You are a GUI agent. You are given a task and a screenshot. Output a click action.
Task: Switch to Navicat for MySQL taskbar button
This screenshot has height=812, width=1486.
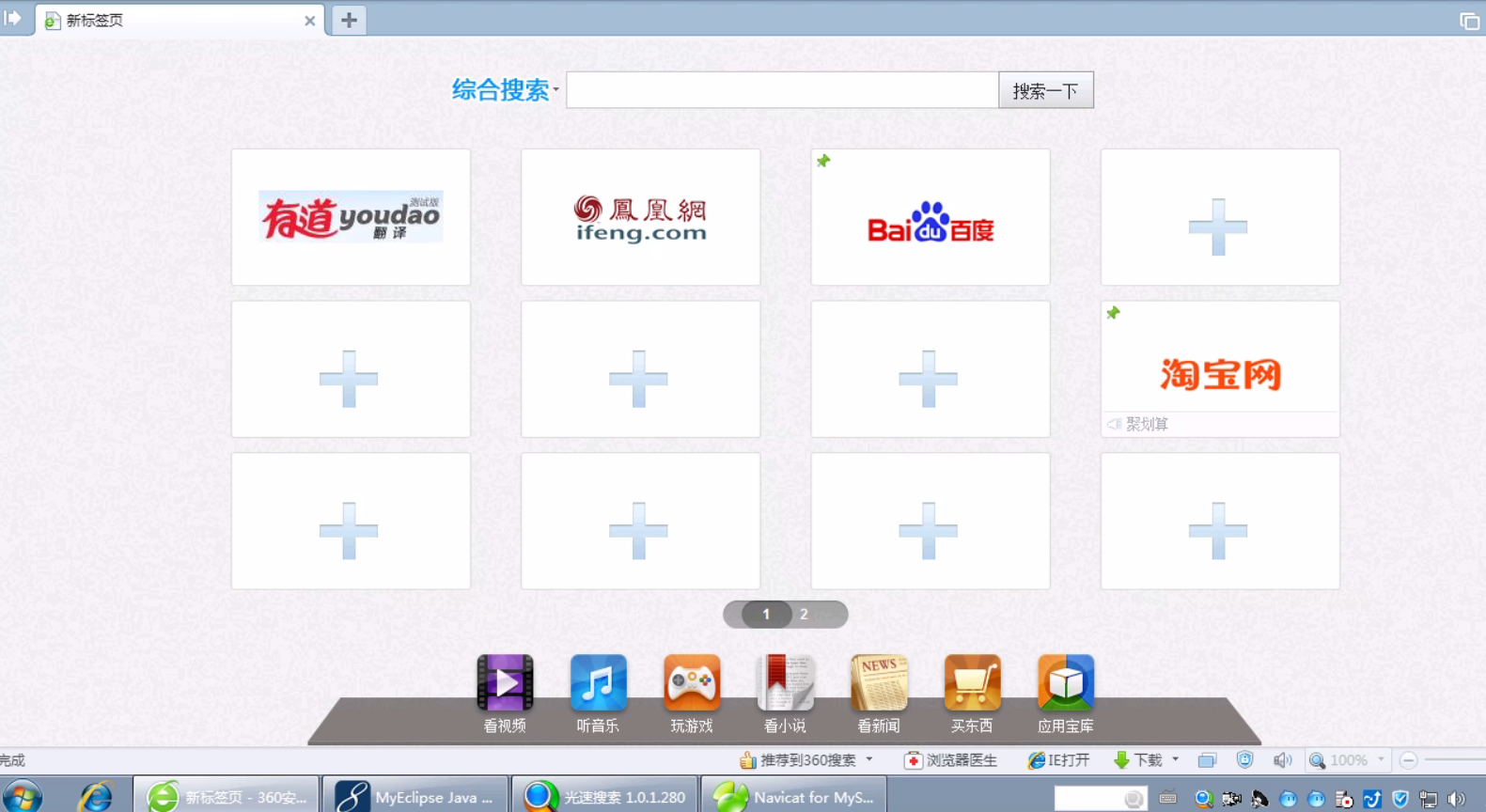(794, 797)
